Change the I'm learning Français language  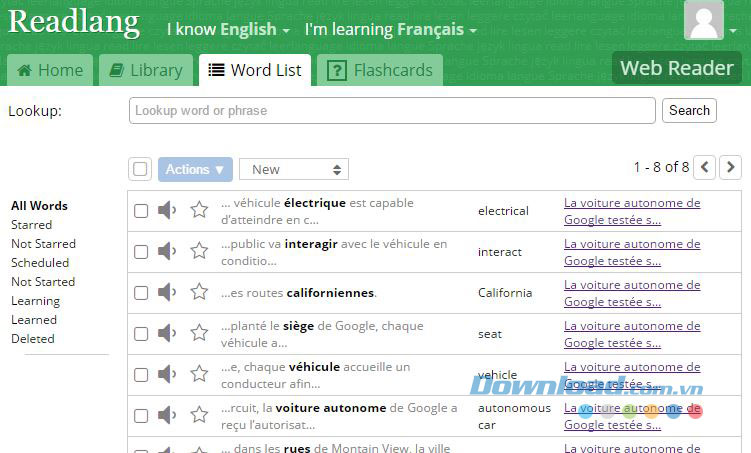pos(390,30)
